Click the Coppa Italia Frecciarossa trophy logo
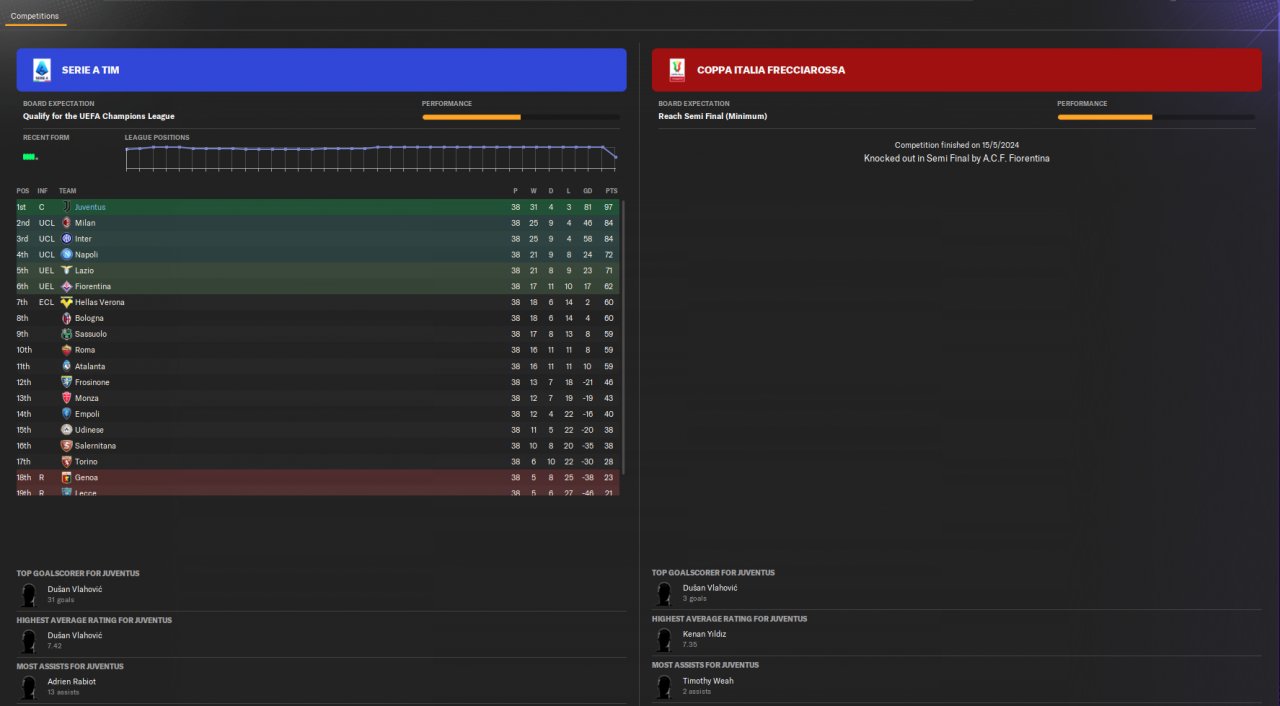This screenshot has width=1280, height=706. (677, 70)
